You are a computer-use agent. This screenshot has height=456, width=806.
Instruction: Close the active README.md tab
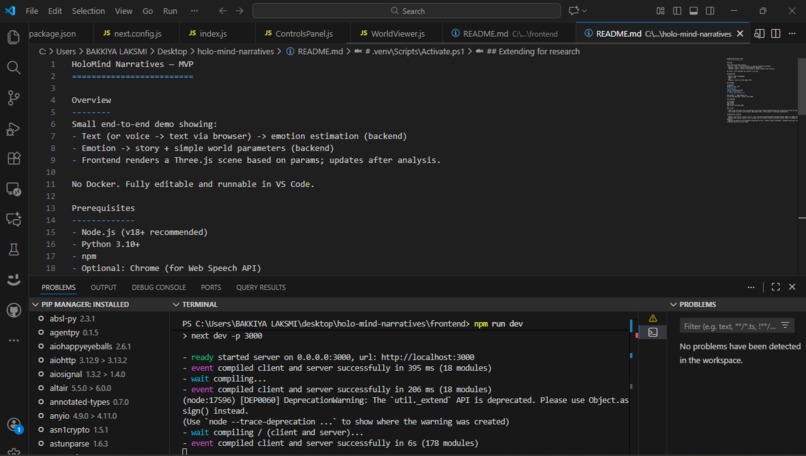point(740,33)
